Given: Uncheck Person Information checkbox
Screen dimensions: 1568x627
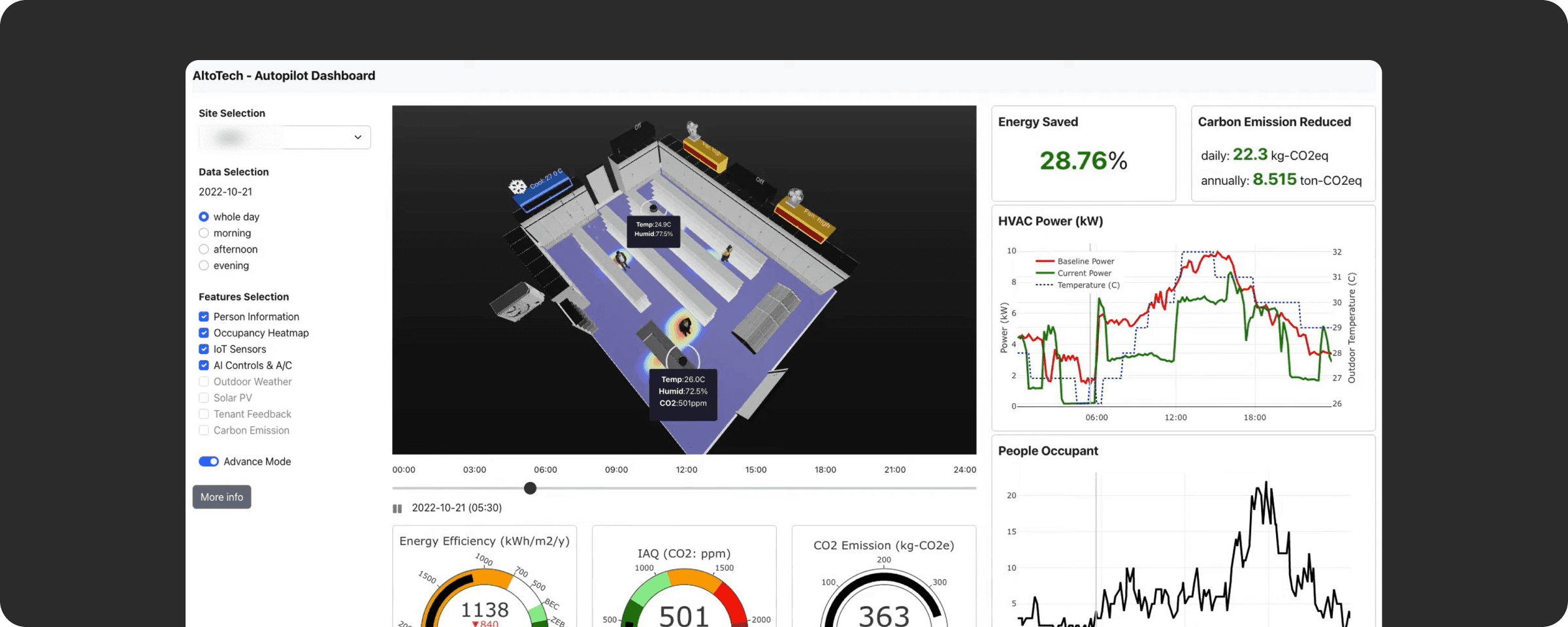Looking at the screenshot, I should [204, 317].
